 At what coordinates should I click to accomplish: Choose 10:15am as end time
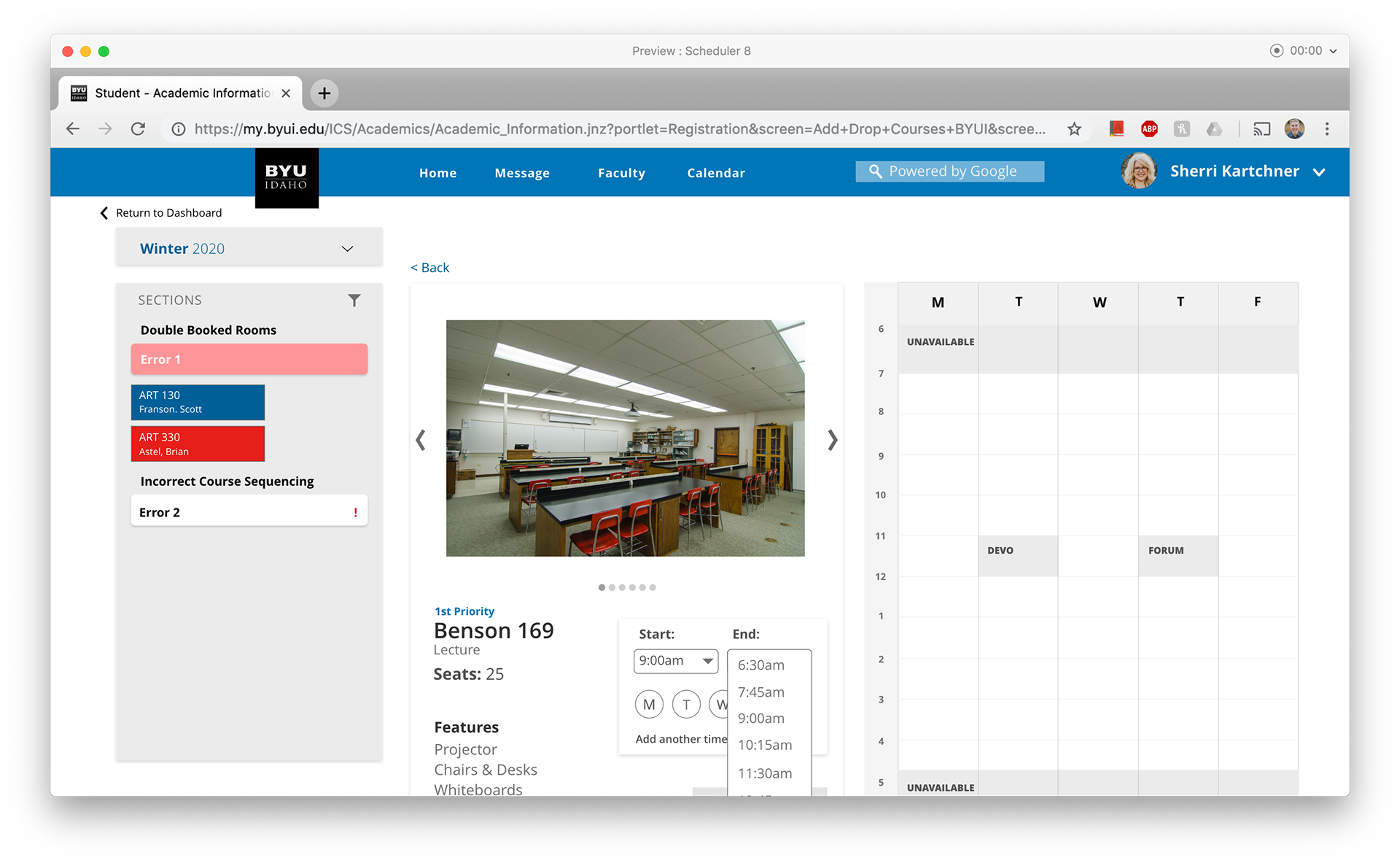[x=765, y=746]
